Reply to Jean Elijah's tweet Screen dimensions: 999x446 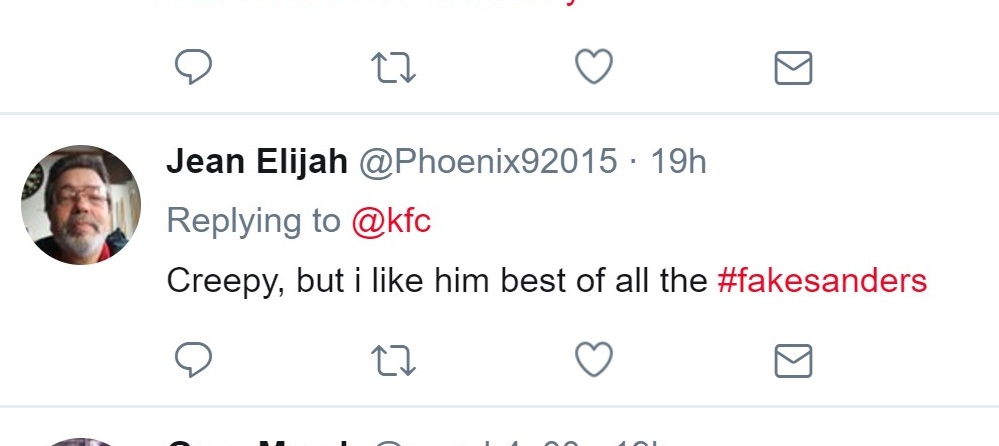193,360
